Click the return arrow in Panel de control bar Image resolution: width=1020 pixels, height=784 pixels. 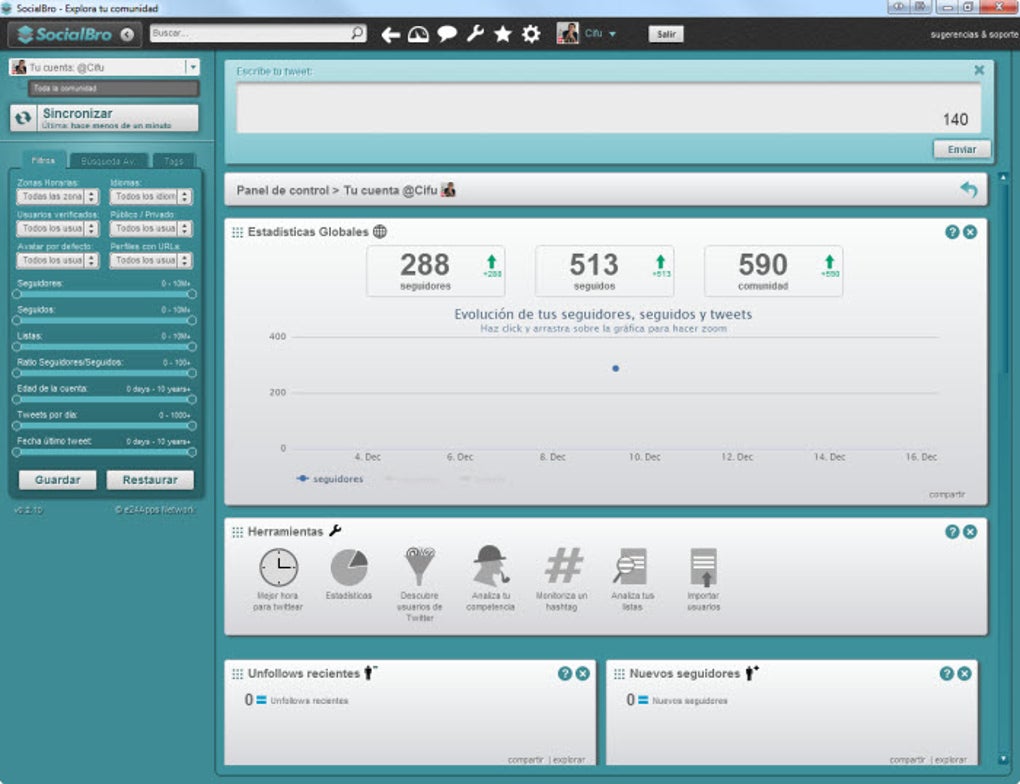point(969,190)
